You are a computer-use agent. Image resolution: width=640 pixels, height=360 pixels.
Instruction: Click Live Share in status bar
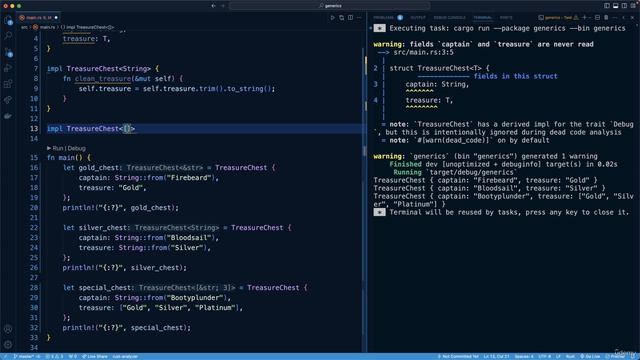pyautogui.click(x=95, y=356)
